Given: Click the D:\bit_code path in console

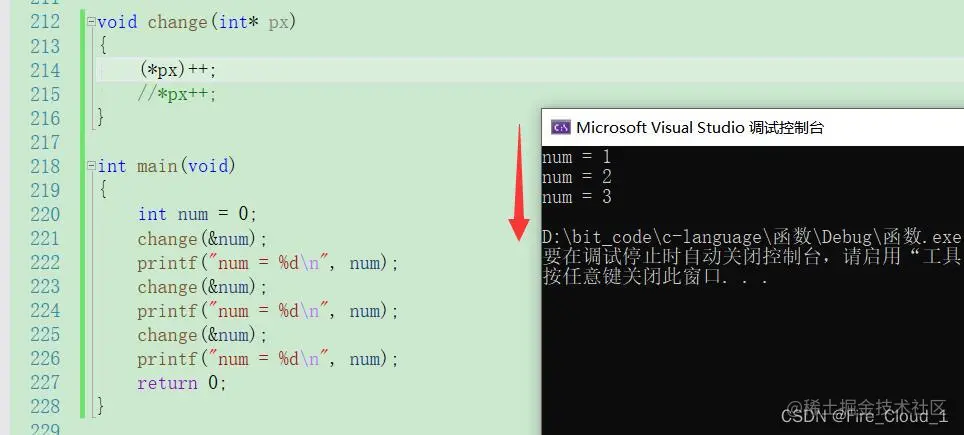Looking at the screenshot, I should click(752, 237).
